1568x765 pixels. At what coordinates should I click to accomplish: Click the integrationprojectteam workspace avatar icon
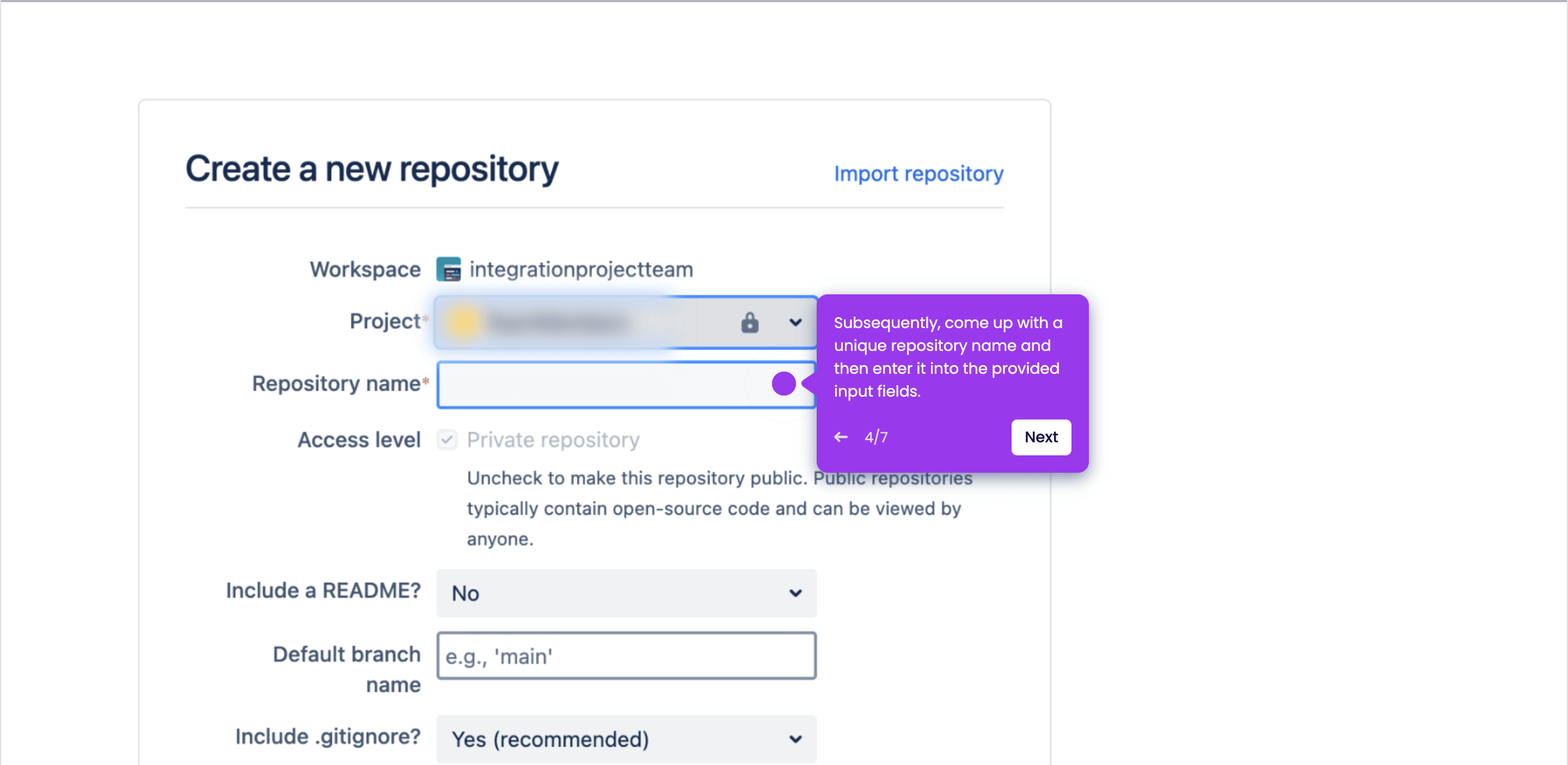(449, 269)
